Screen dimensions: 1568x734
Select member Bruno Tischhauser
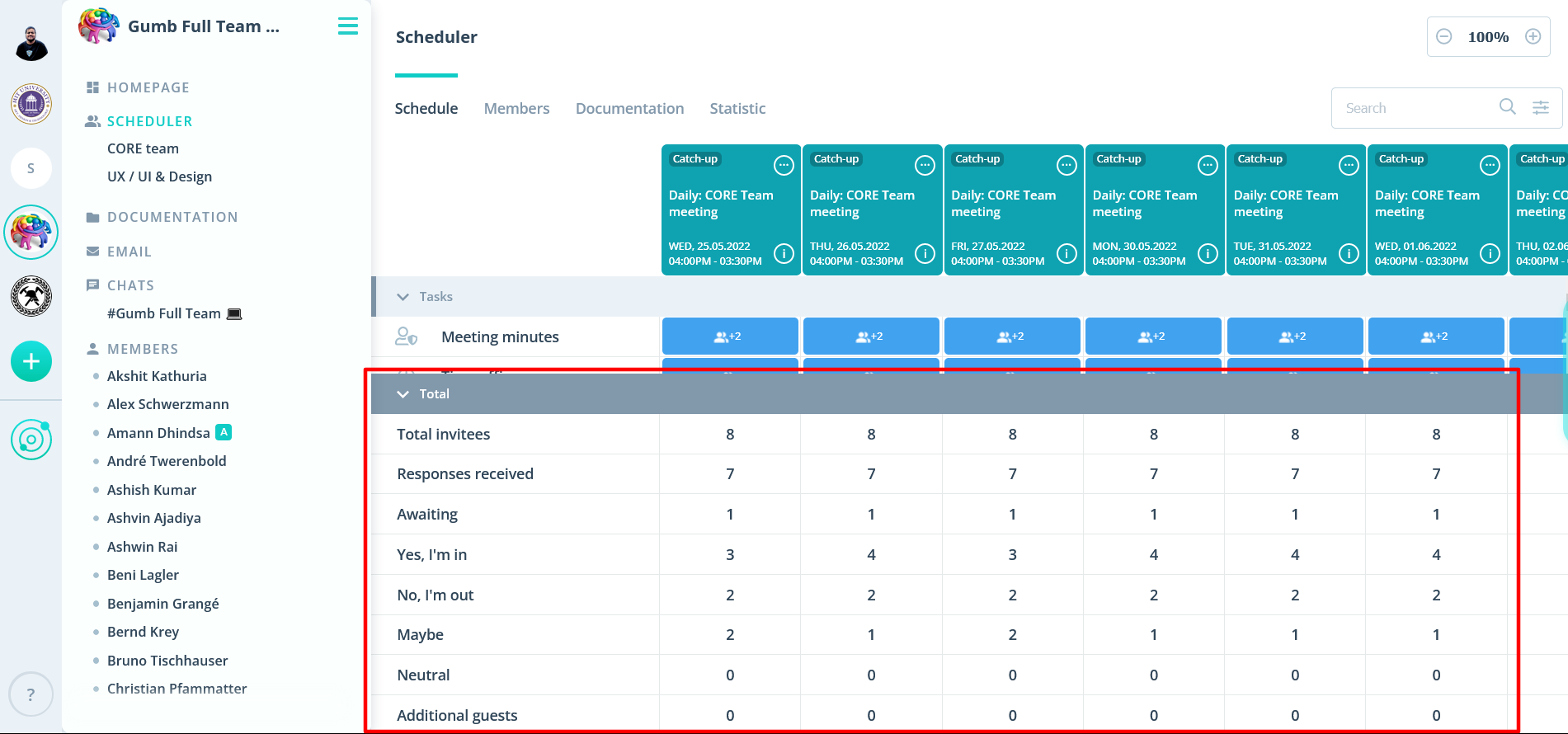click(x=167, y=661)
